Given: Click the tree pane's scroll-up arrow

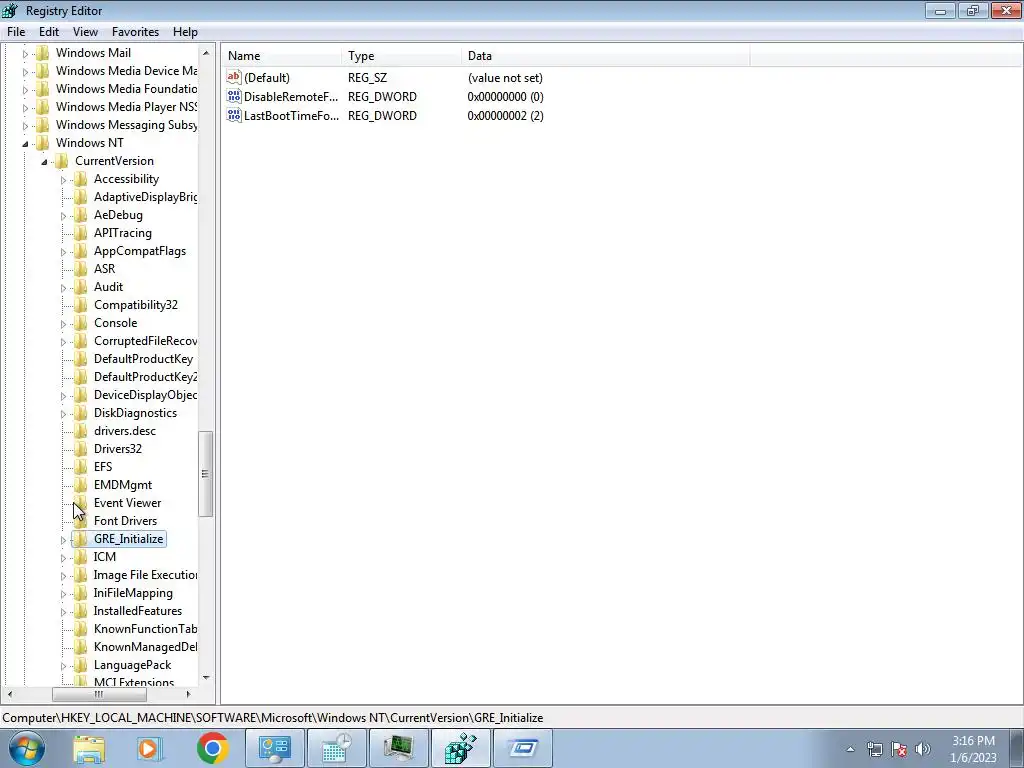Looking at the screenshot, I should pos(206,53).
